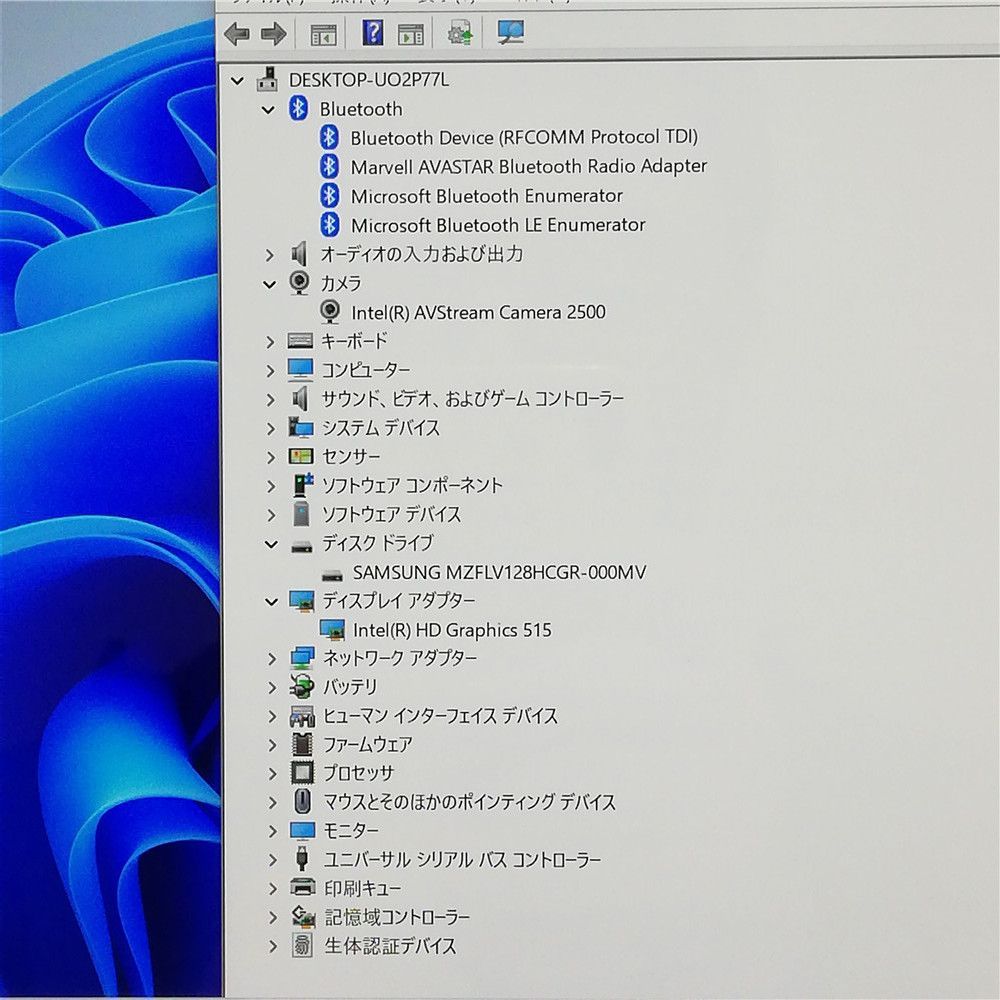Click the storage controller icon beside 記憶域コントローラー

(x=304, y=916)
